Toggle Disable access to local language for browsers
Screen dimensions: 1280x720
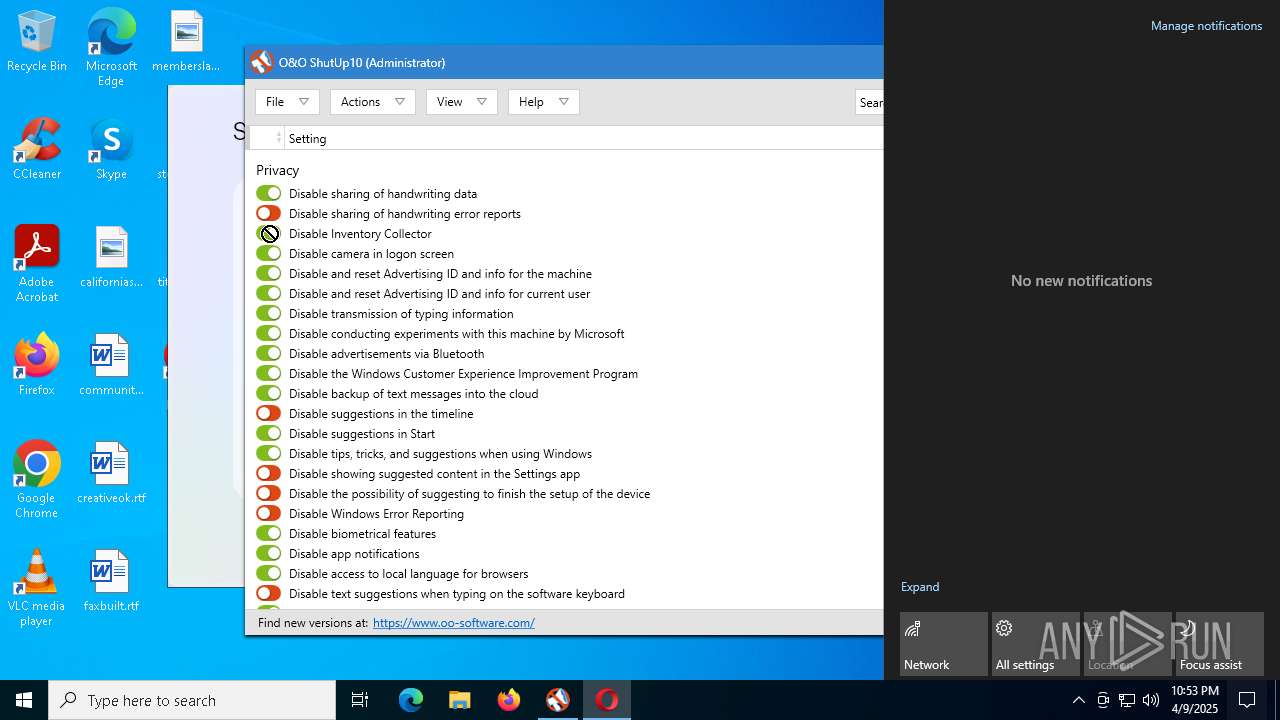(x=268, y=573)
